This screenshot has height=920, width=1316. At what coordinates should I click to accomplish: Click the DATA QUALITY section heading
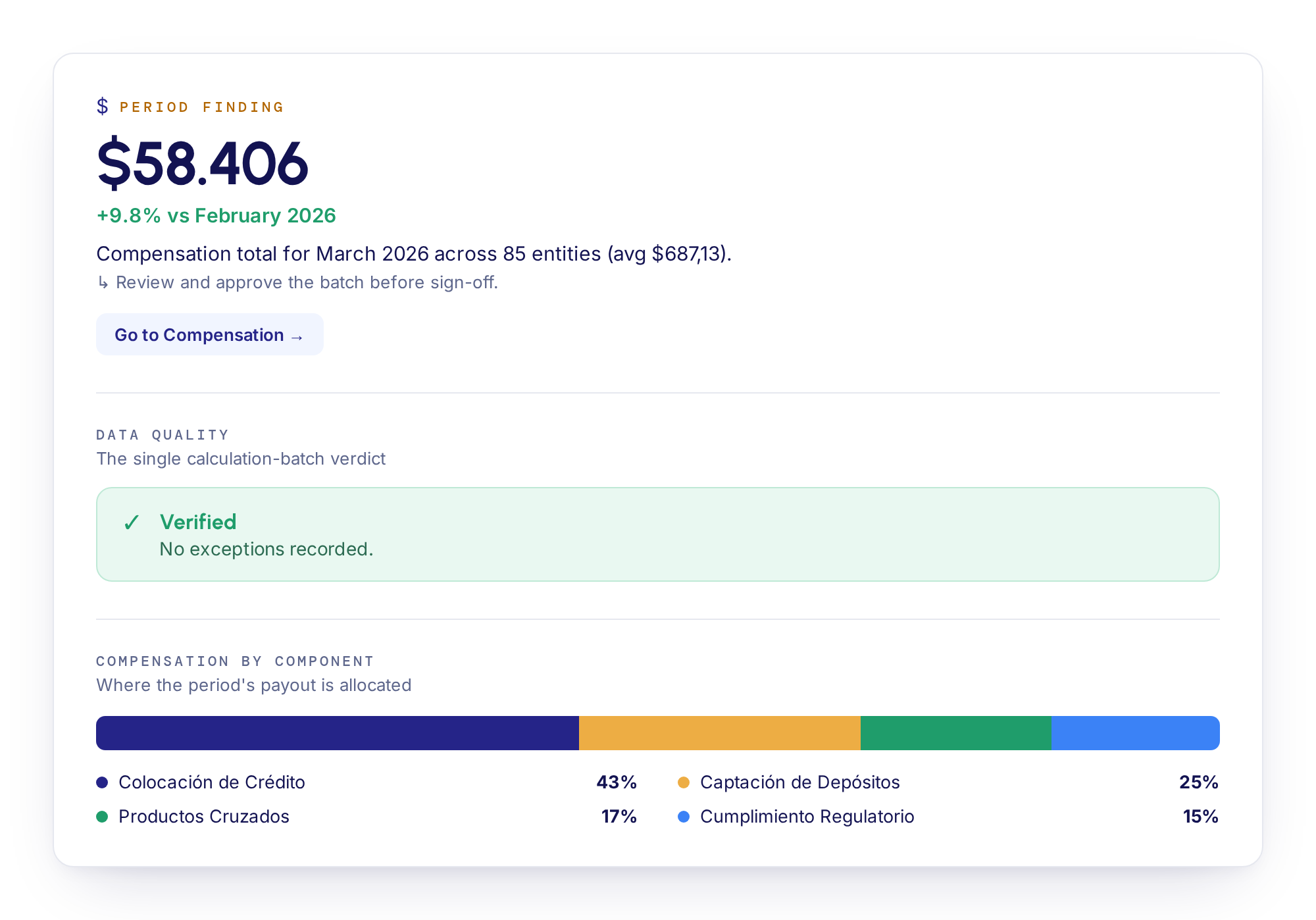163,435
